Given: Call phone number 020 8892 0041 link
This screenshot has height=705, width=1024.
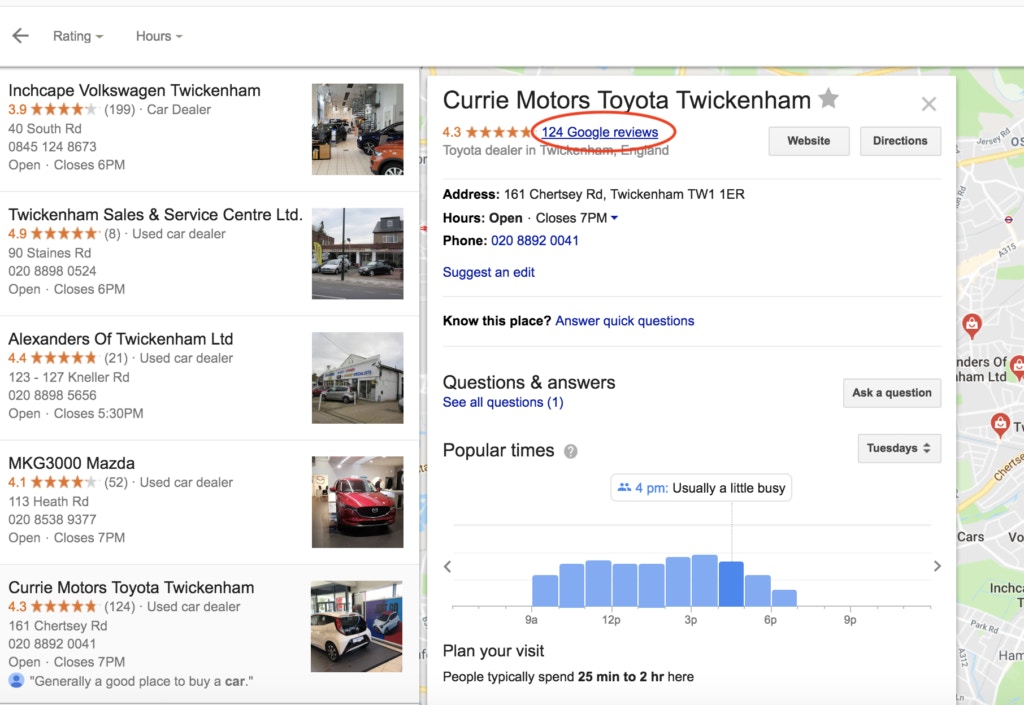Looking at the screenshot, I should (x=535, y=240).
